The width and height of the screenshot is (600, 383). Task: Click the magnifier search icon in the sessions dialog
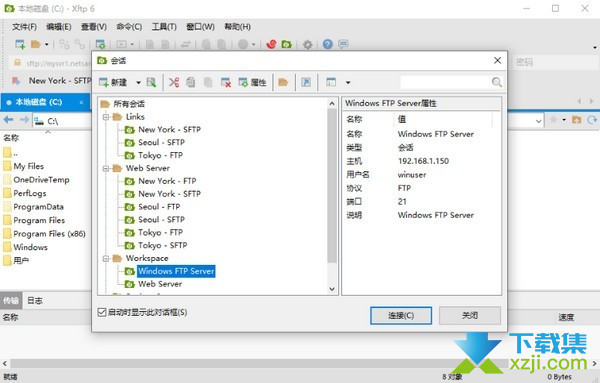(497, 82)
